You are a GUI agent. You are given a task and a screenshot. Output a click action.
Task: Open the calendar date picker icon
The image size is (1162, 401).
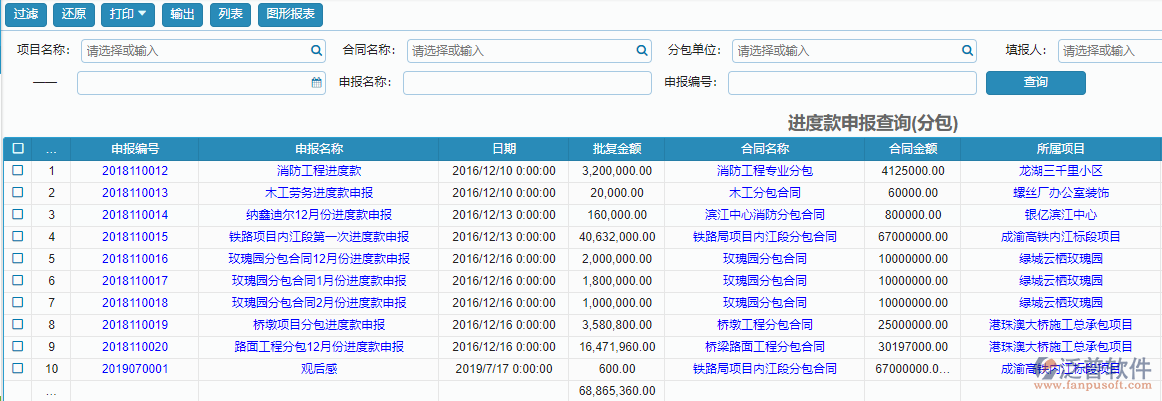(x=316, y=83)
